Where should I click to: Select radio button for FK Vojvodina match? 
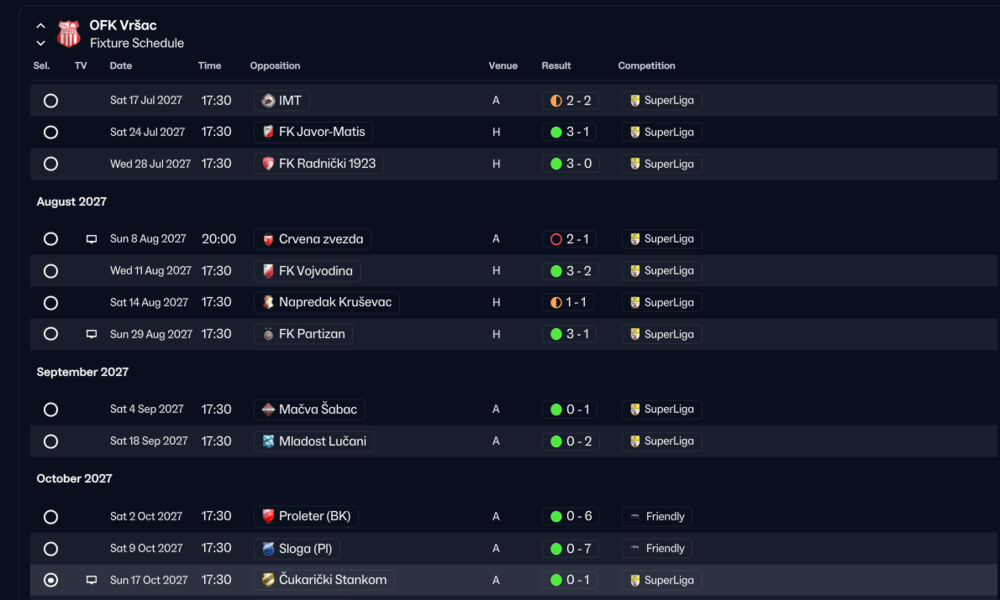click(51, 271)
